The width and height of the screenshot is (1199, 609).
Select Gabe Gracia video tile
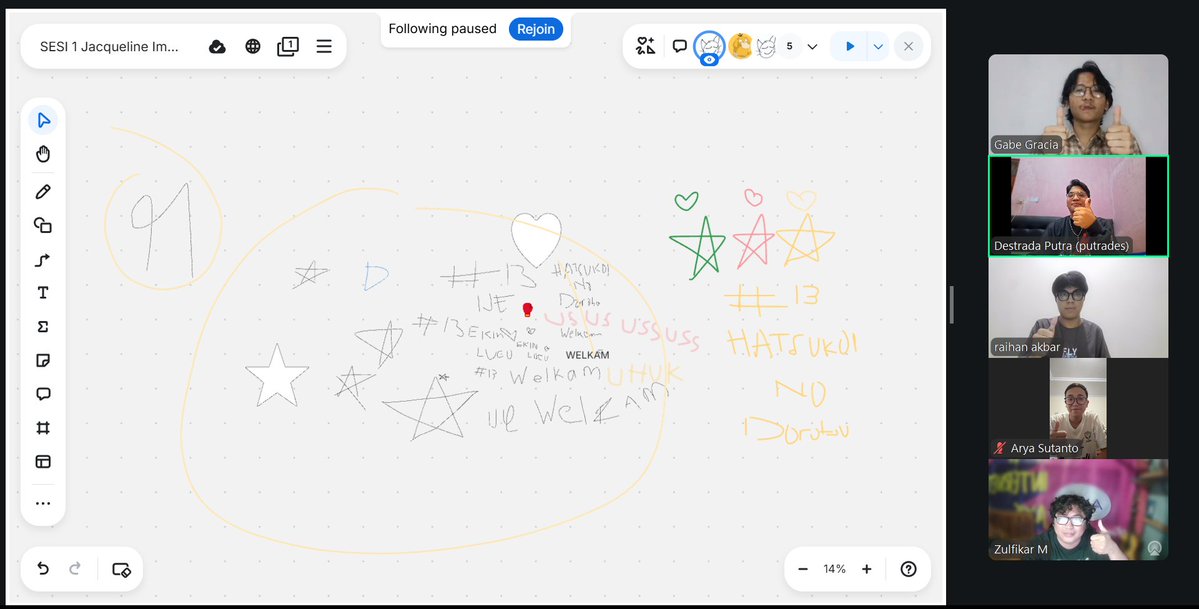tap(1078, 104)
